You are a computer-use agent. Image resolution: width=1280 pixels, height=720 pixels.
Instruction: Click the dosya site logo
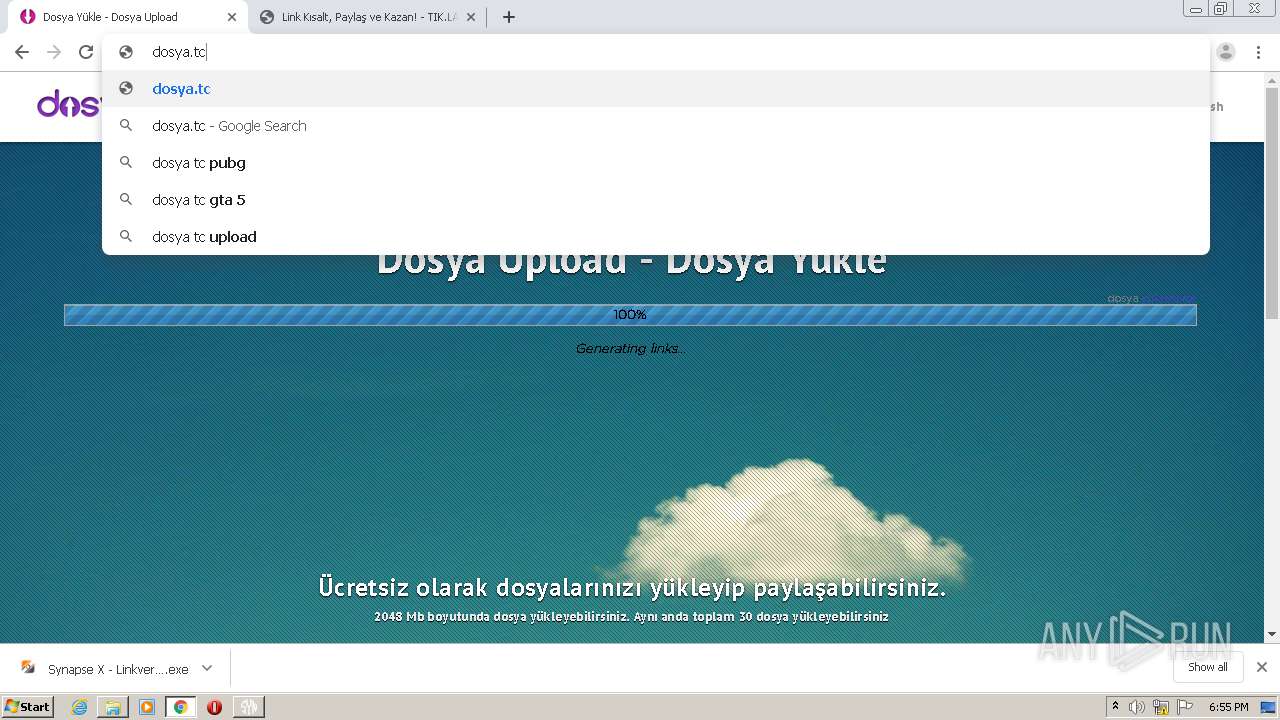(69, 104)
